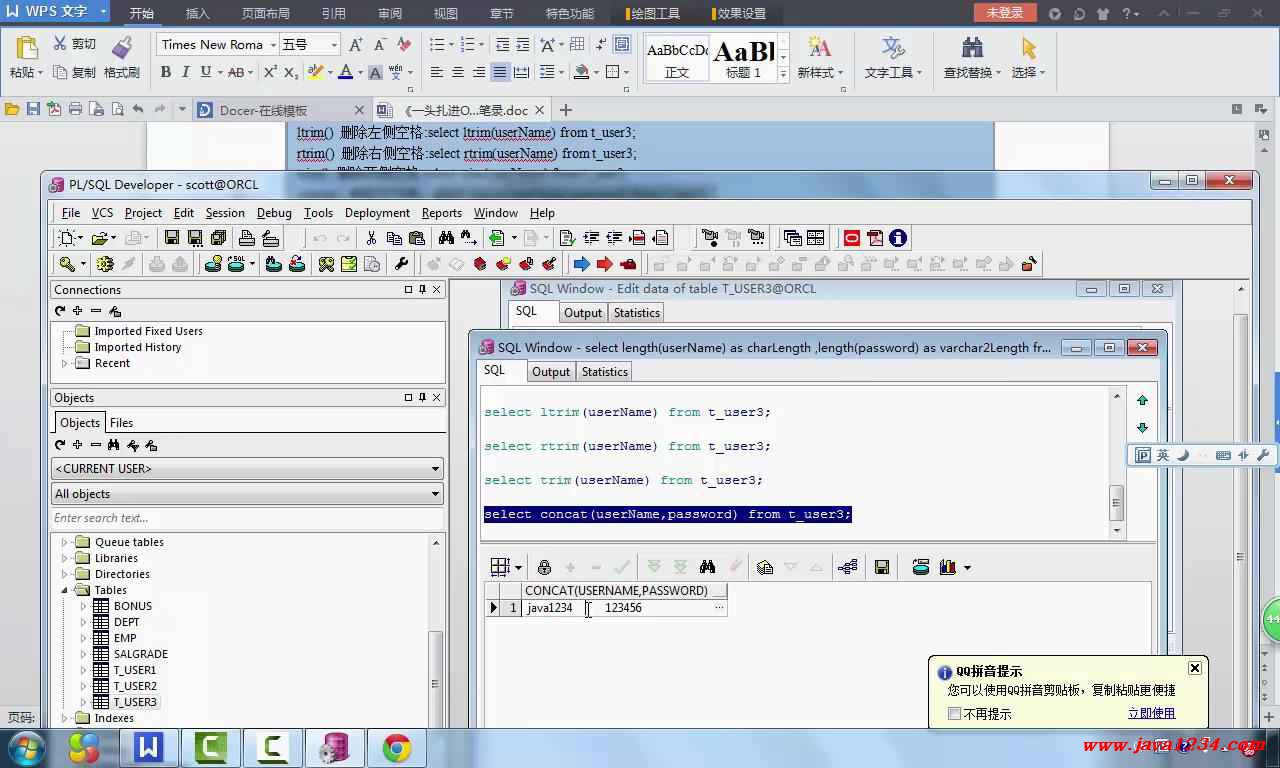Switch to the Statistics tab of front SQL Window
This screenshot has height=768, width=1280.
pos(605,372)
